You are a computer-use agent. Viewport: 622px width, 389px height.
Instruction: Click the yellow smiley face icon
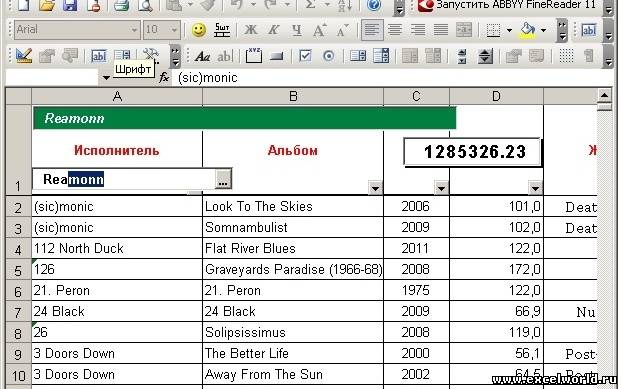(x=199, y=30)
